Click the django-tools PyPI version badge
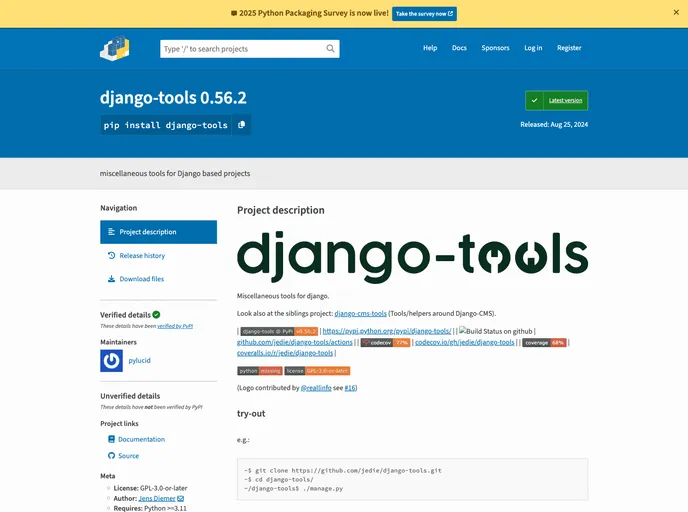The height and width of the screenshot is (512, 688). (279, 331)
